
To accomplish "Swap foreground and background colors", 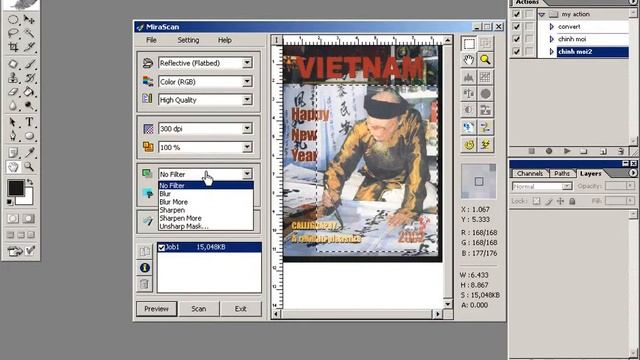I will (30, 182).
